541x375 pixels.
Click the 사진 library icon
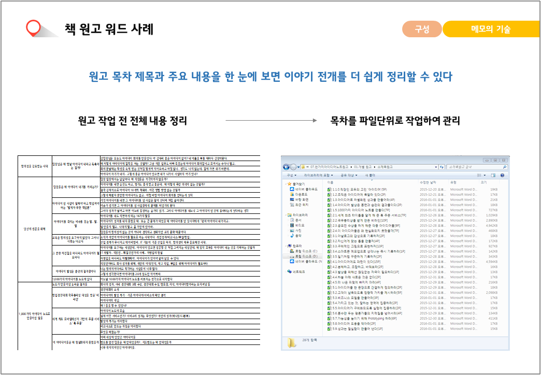click(292, 230)
